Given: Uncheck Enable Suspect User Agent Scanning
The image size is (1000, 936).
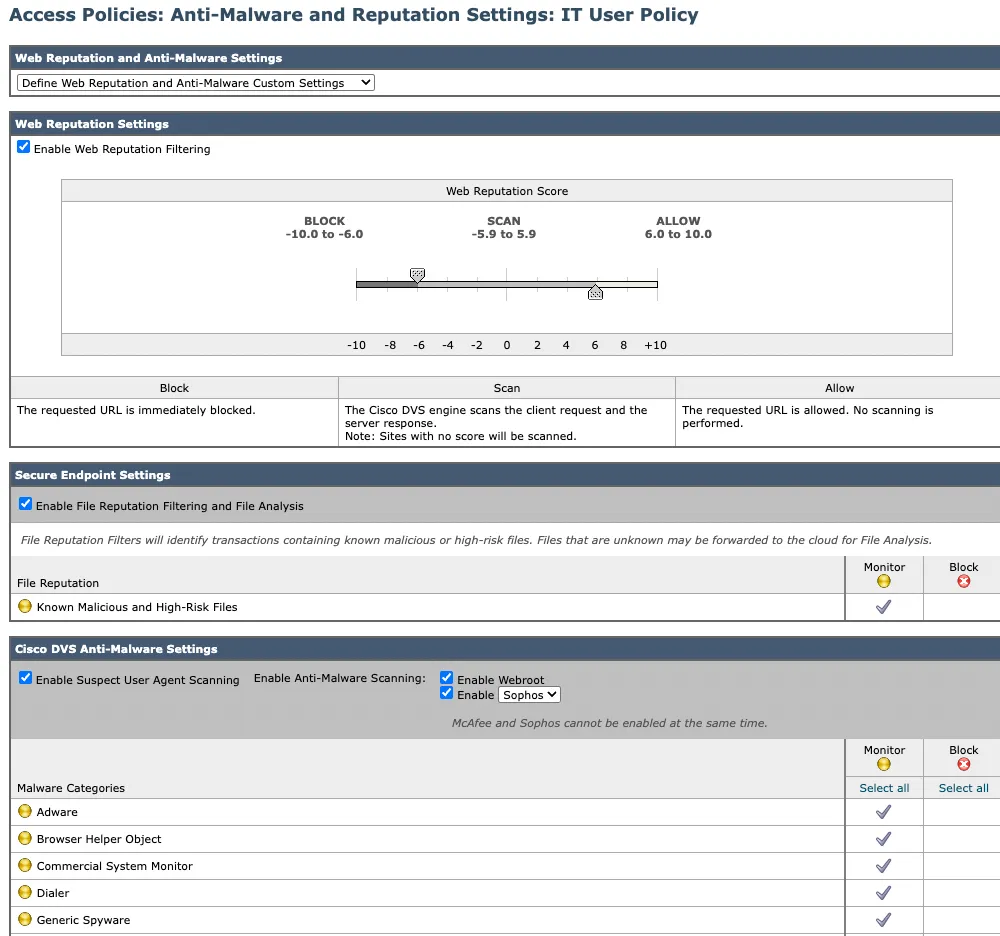Looking at the screenshot, I should click(x=26, y=679).
